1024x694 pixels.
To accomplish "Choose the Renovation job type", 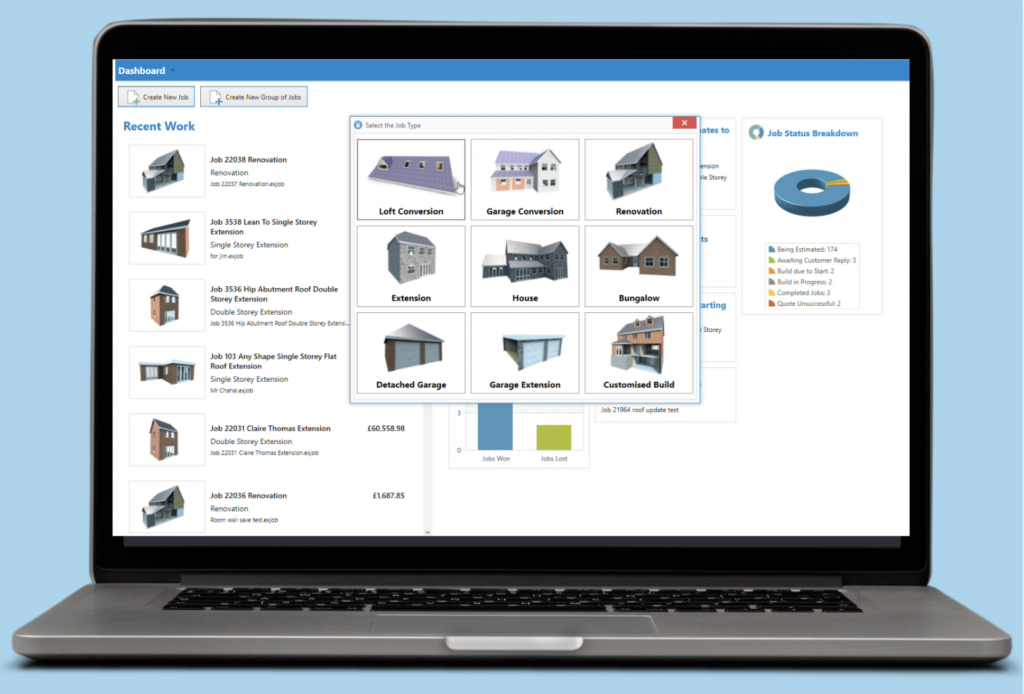I will [638, 178].
